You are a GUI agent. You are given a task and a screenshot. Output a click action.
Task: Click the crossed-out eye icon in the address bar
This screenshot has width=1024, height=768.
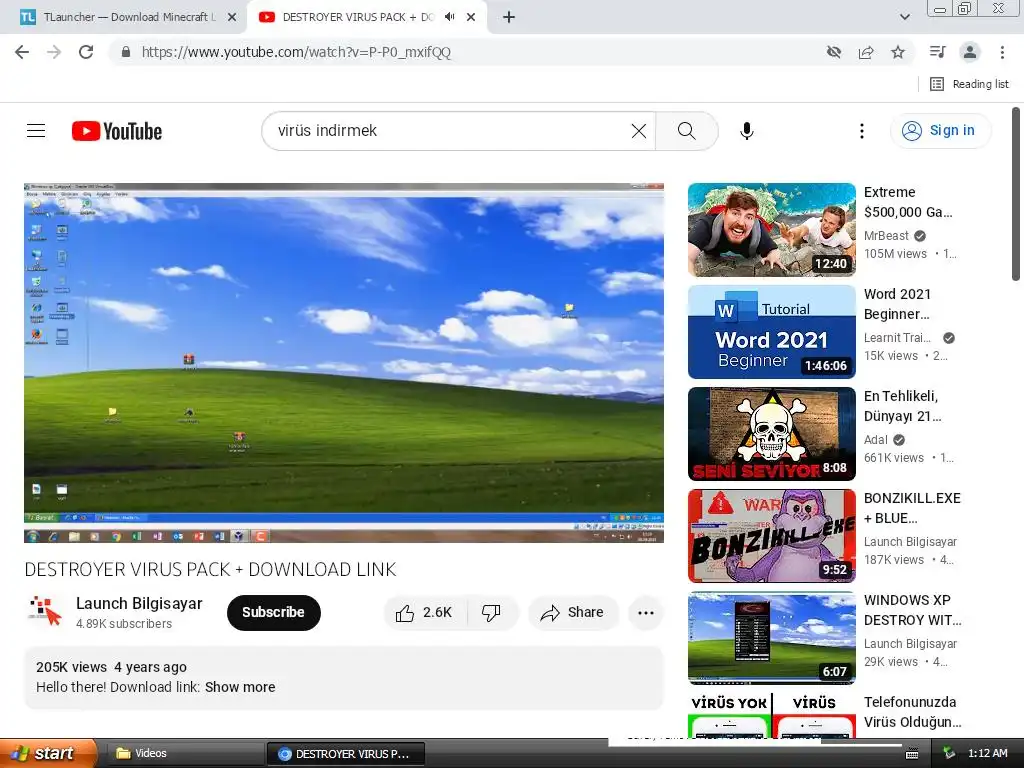click(x=834, y=52)
